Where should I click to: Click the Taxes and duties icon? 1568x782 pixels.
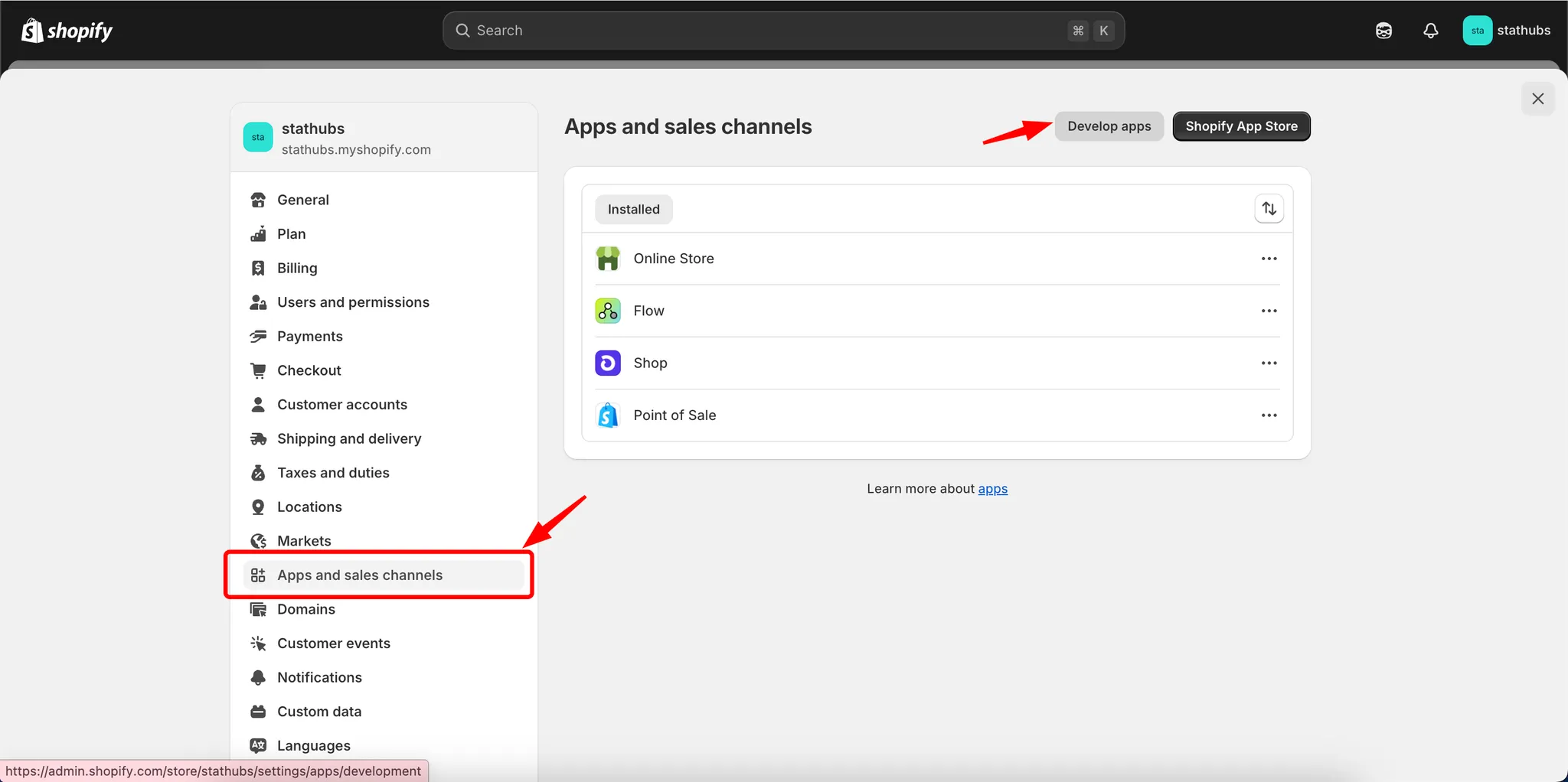click(x=258, y=473)
